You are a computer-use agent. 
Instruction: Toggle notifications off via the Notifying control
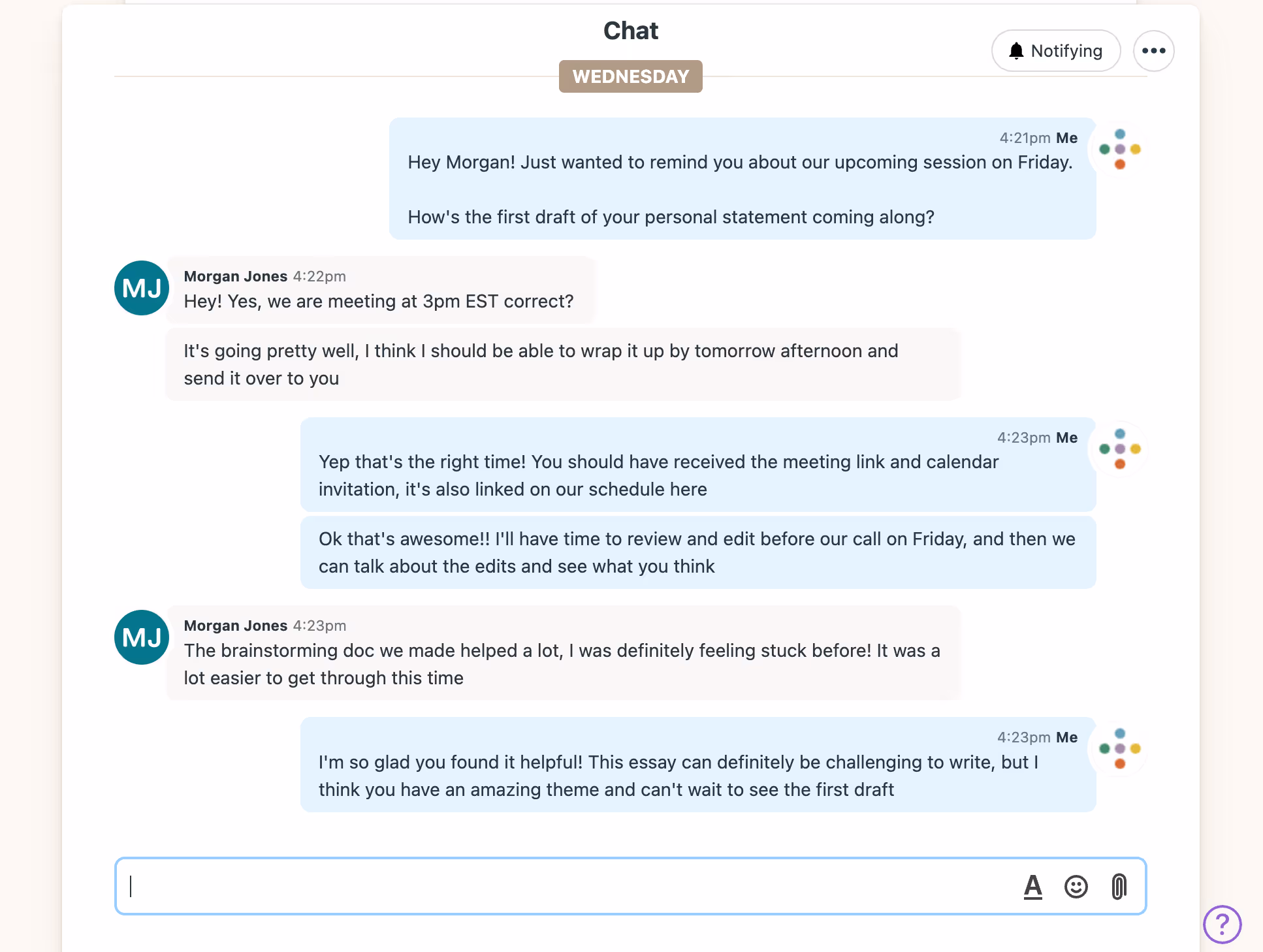[1055, 50]
